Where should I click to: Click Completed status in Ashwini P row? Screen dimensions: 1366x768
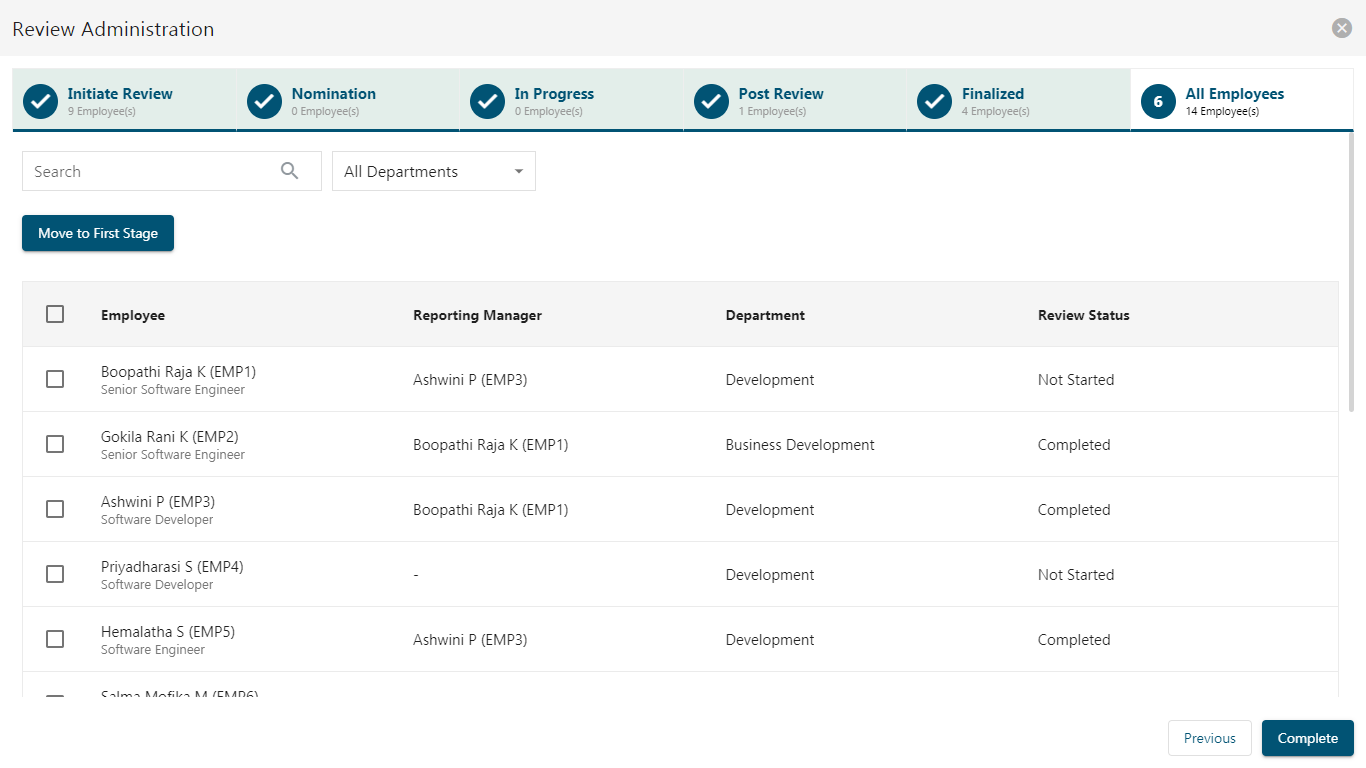coord(1074,510)
